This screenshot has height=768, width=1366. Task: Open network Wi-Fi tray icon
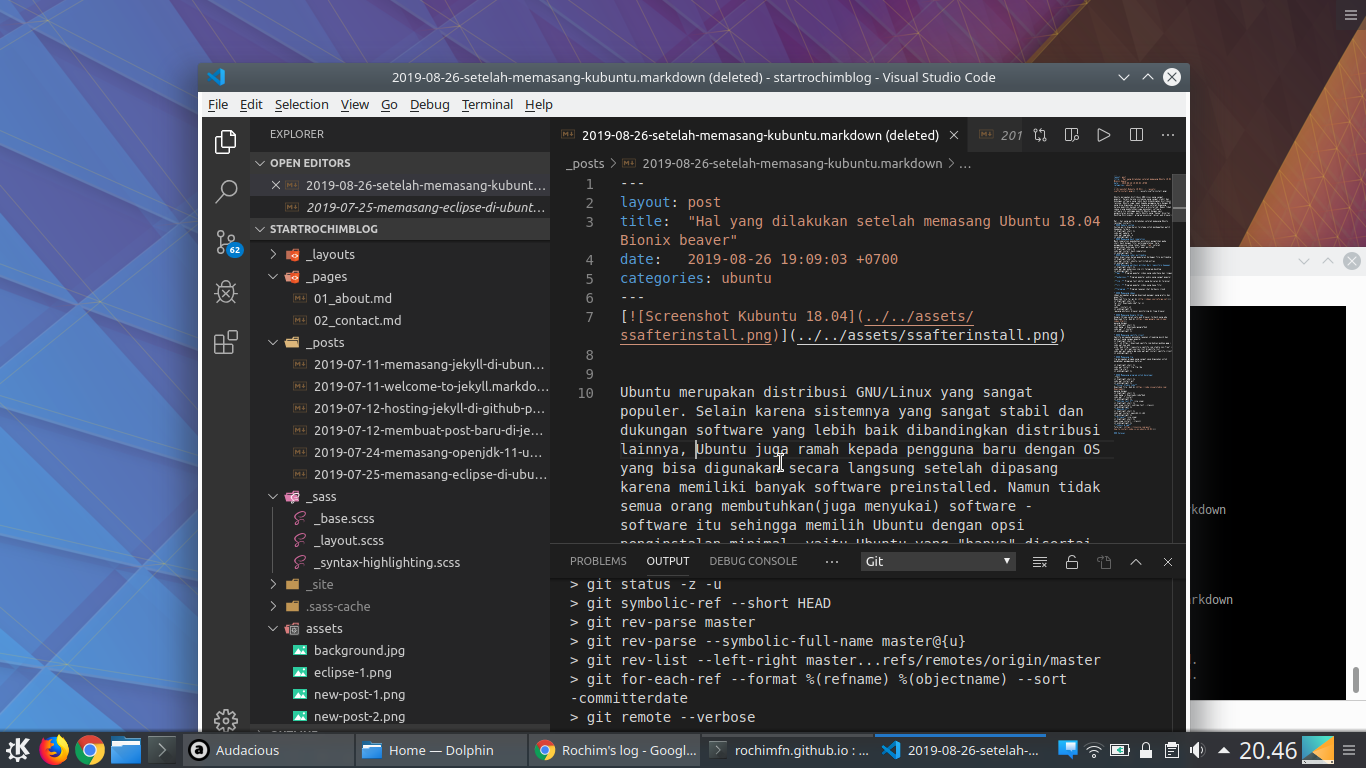click(1094, 750)
